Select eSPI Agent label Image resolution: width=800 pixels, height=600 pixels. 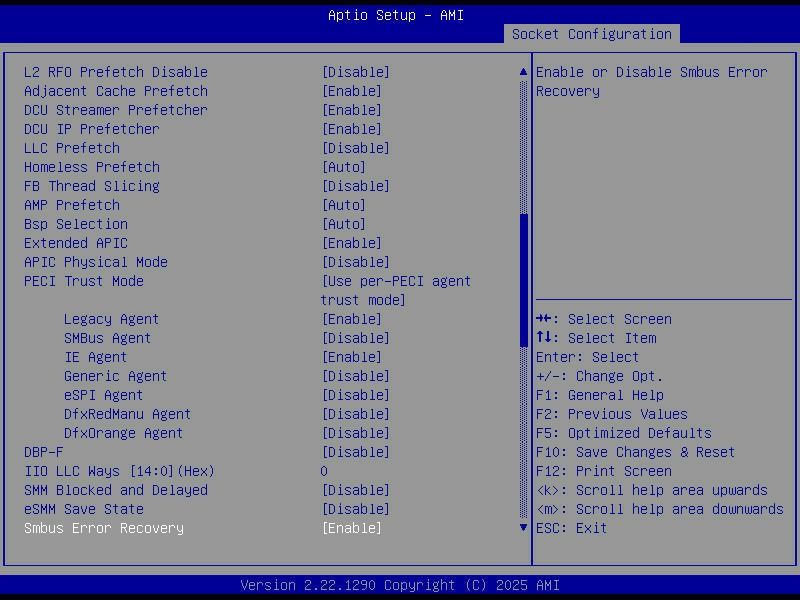pos(103,395)
